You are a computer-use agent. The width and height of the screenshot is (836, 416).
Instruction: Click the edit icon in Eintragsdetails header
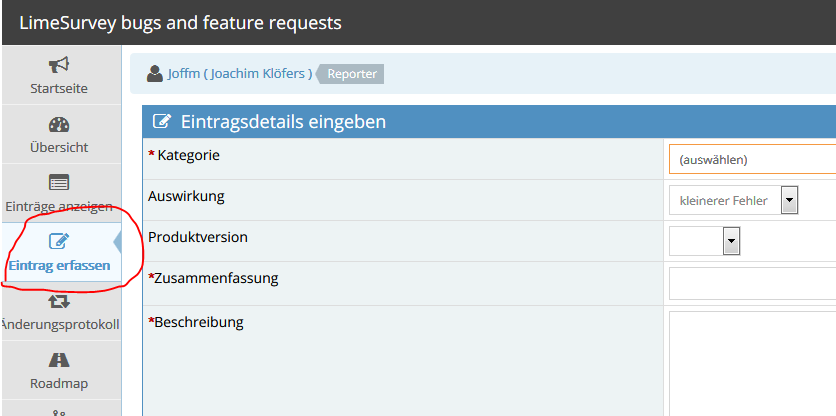tap(161, 122)
